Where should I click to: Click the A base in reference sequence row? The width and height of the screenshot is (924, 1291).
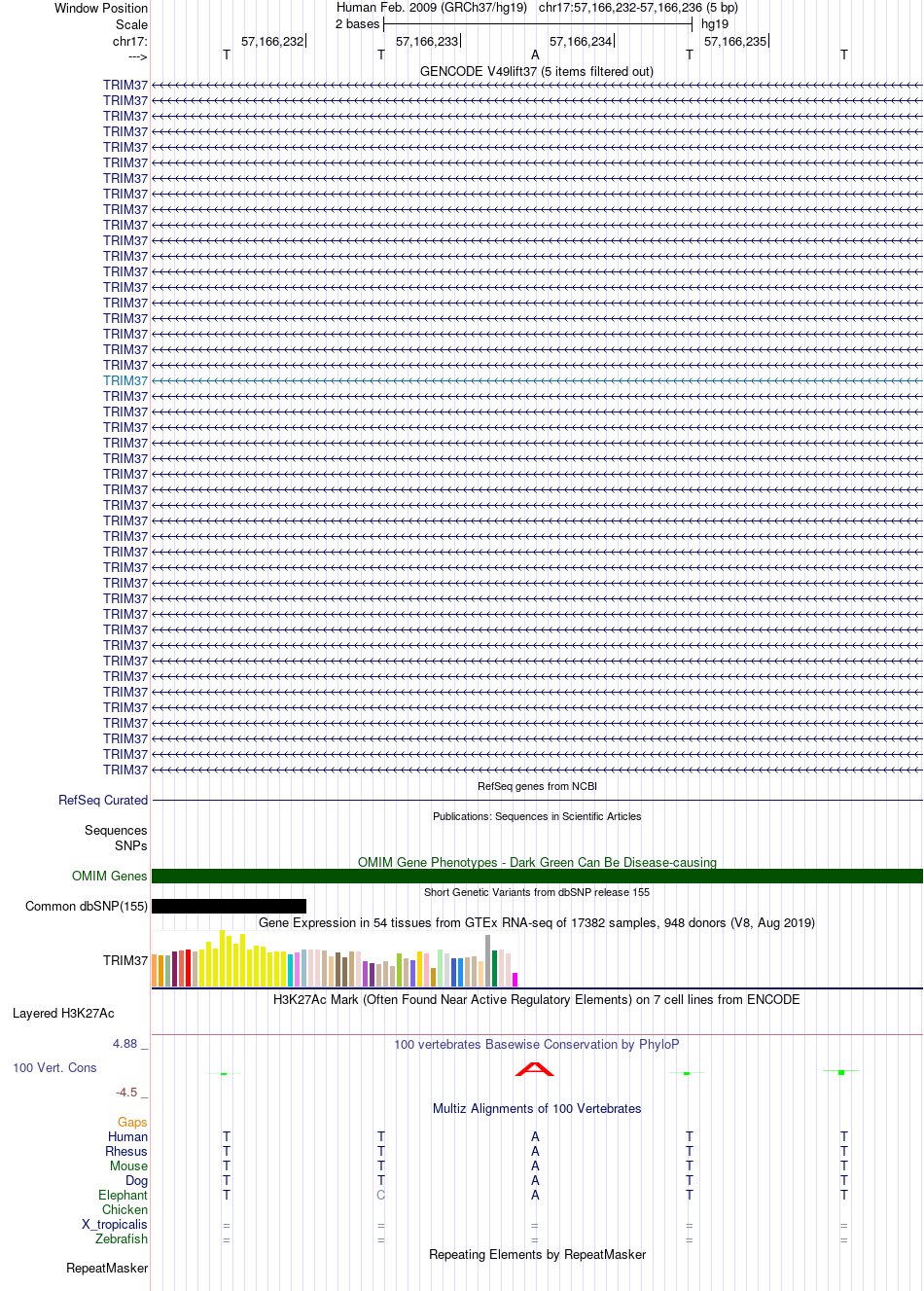click(x=535, y=54)
